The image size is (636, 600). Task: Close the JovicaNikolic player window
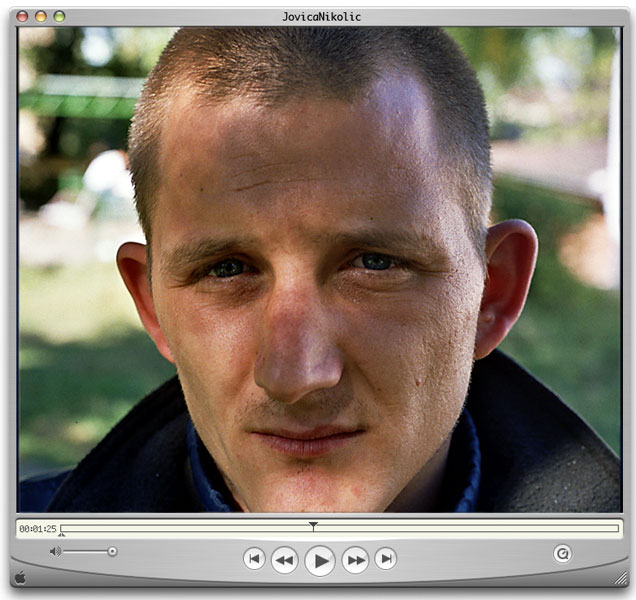tap(23, 16)
